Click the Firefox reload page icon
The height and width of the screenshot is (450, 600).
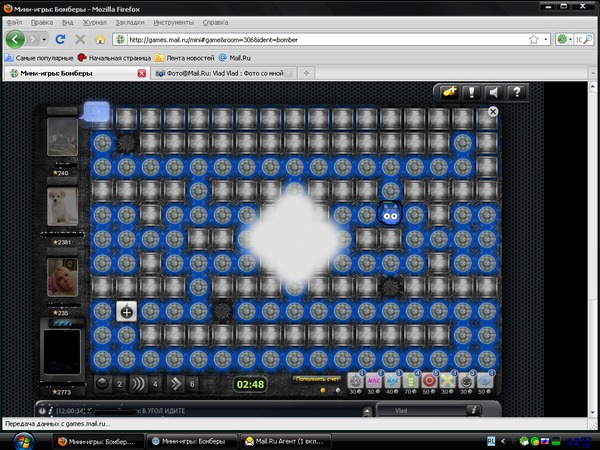point(60,39)
